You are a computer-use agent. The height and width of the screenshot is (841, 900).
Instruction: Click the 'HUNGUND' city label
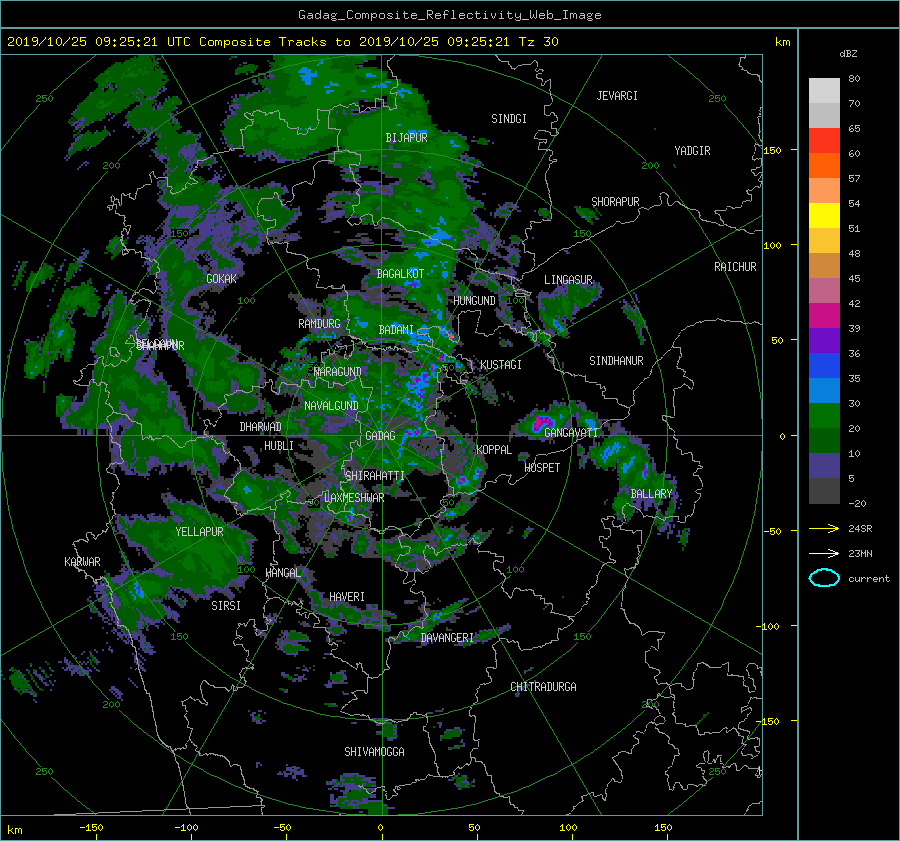pyautogui.click(x=474, y=301)
